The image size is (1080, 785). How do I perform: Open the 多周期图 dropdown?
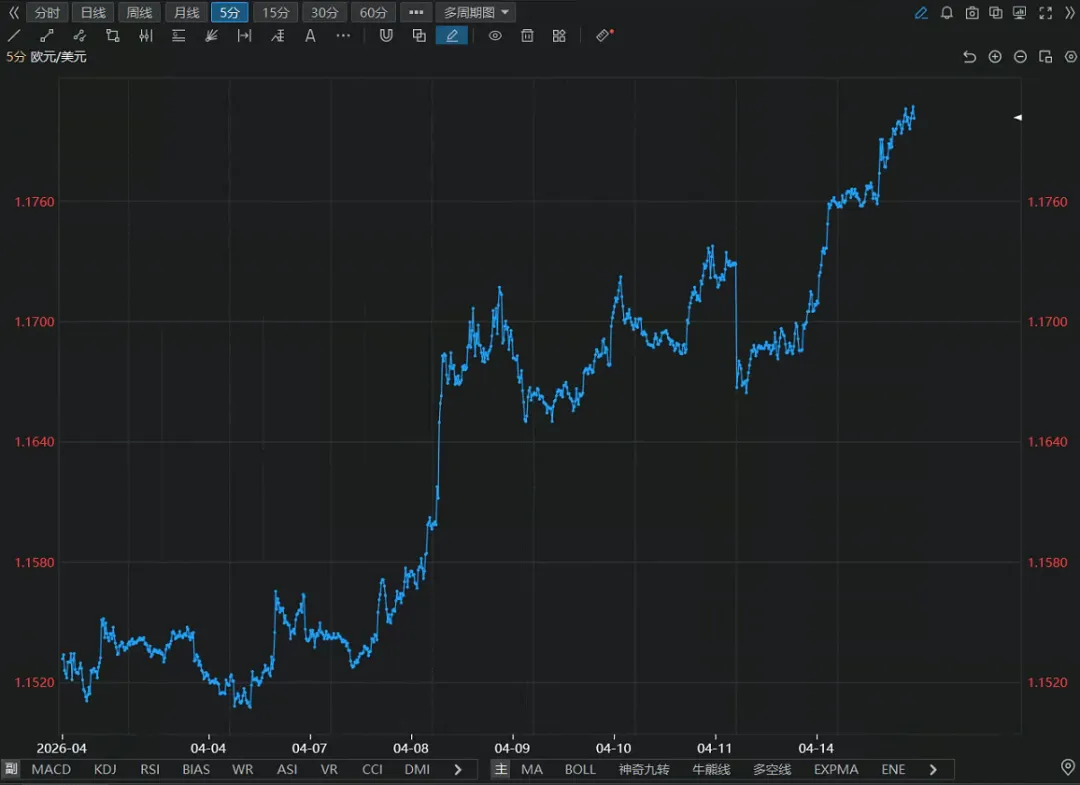tap(475, 12)
